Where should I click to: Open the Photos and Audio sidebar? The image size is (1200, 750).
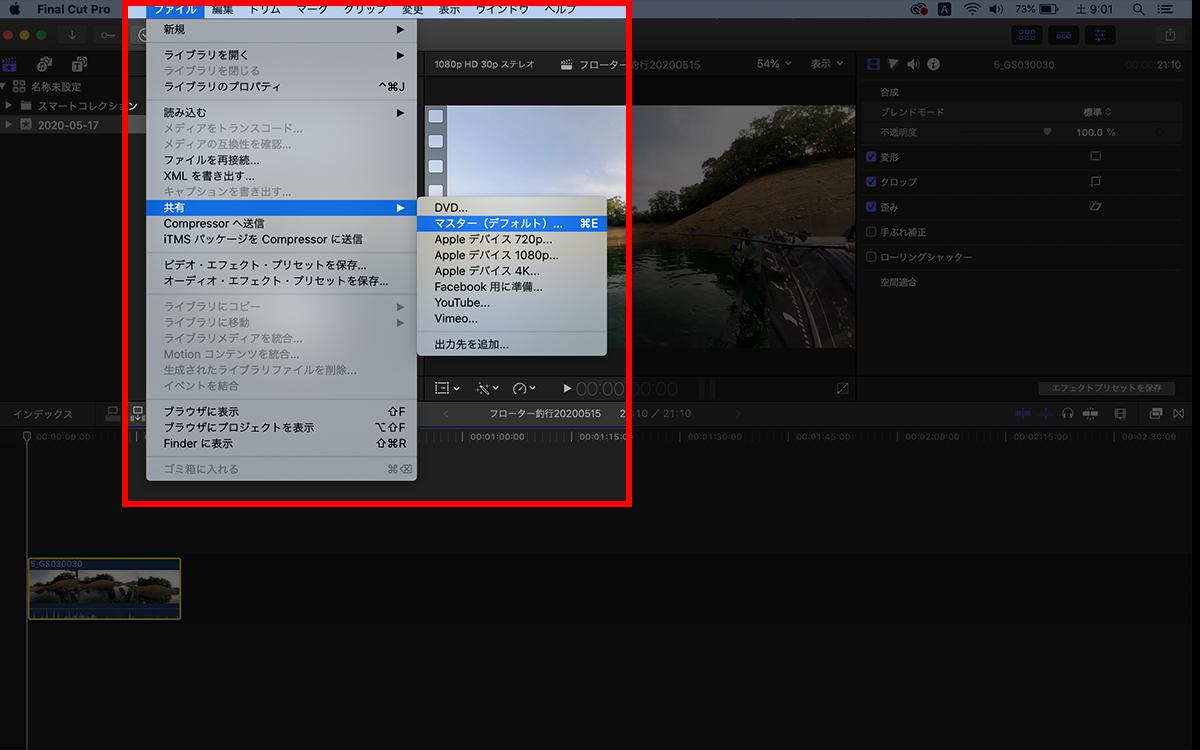click(46, 64)
